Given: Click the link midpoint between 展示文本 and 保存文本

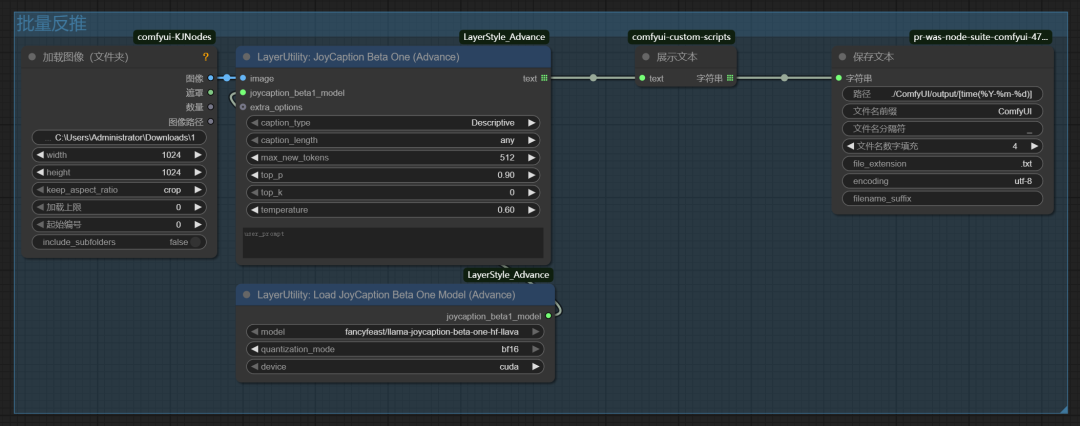Looking at the screenshot, I should coord(784,78).
